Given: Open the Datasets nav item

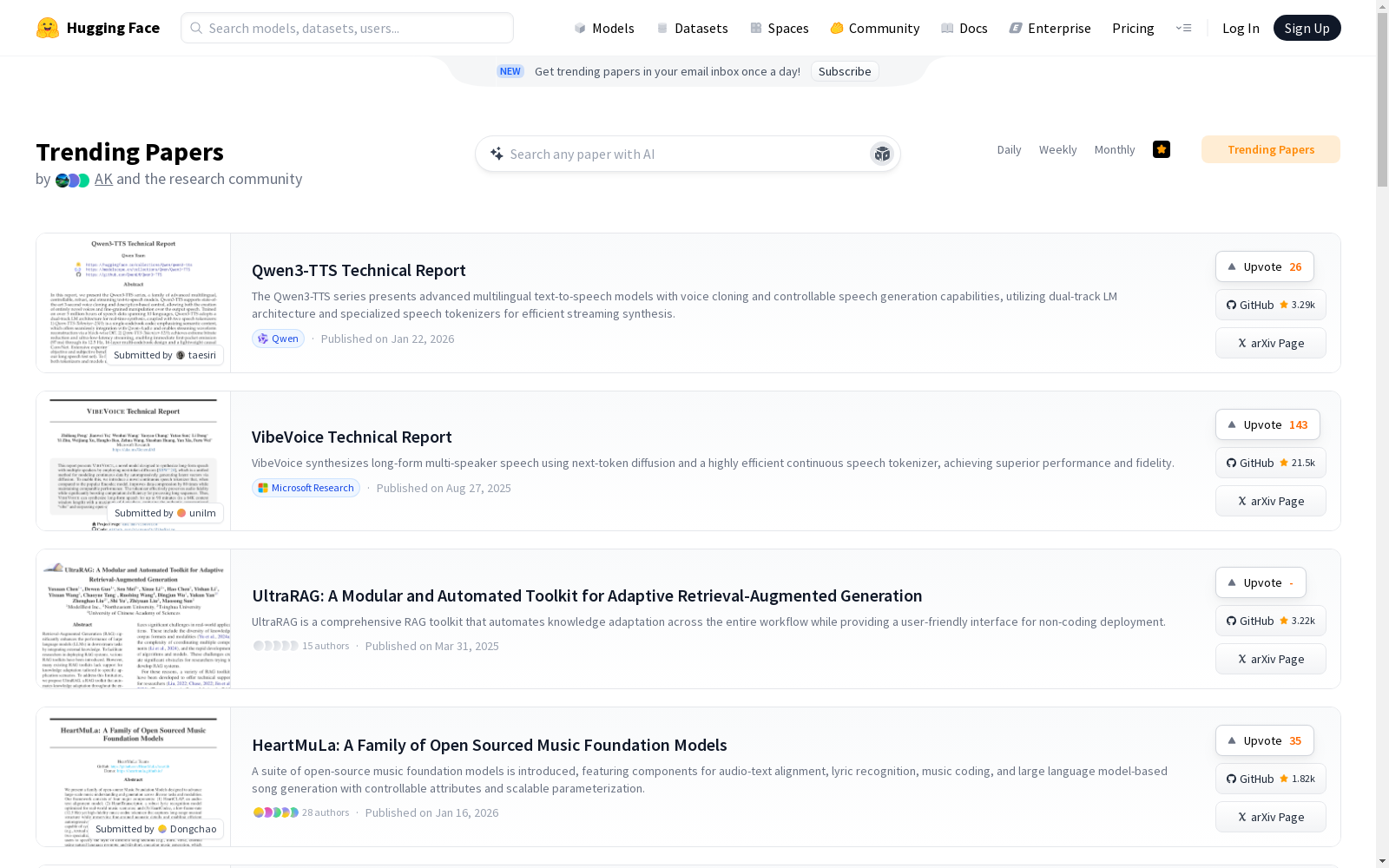Looking at the screenshot, I should pyautogui.click(x=692, y=28).
